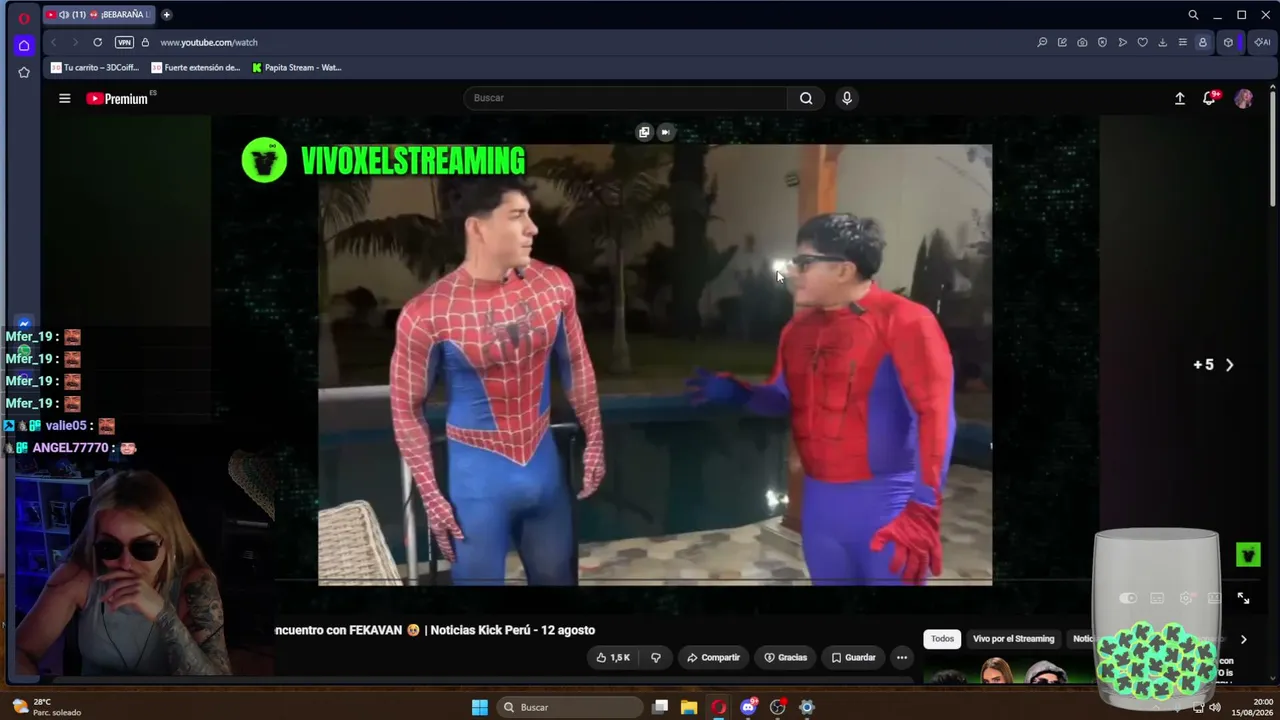Like the video with 1,5 K likes
The height and width of the screenshot is (720, 1280).
click(613, 657)
